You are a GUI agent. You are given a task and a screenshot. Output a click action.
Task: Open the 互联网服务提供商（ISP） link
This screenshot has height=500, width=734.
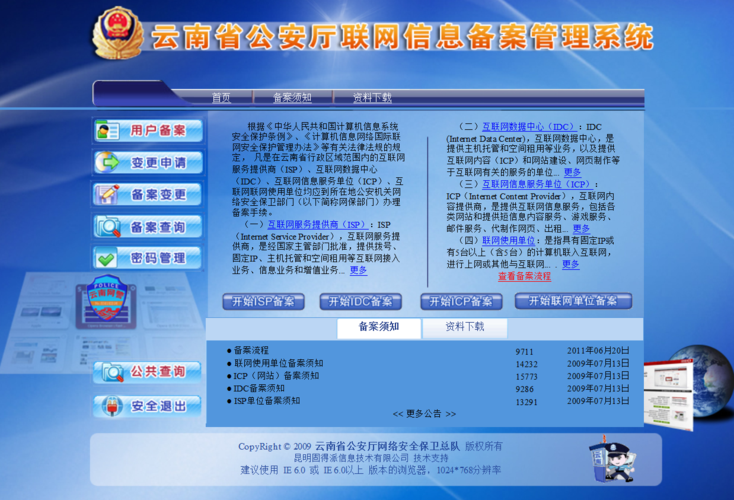[x=316, y=225]
